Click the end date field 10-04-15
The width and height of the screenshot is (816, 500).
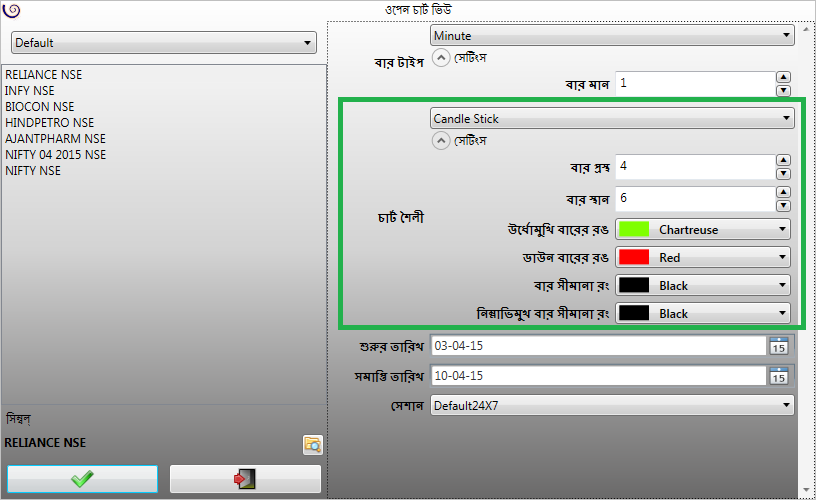(x=598, y=376)
